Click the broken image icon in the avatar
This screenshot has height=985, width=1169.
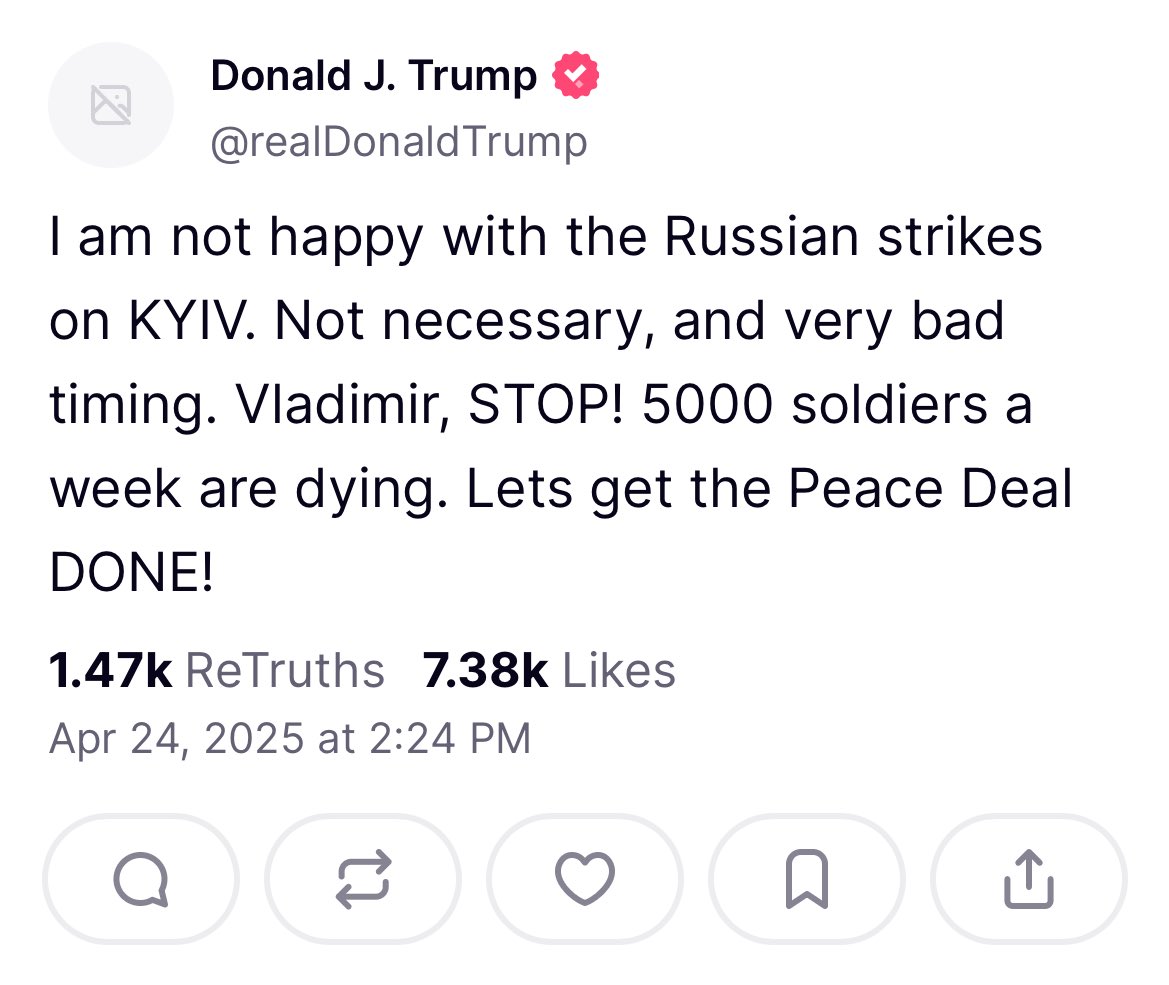click(110, 104)
